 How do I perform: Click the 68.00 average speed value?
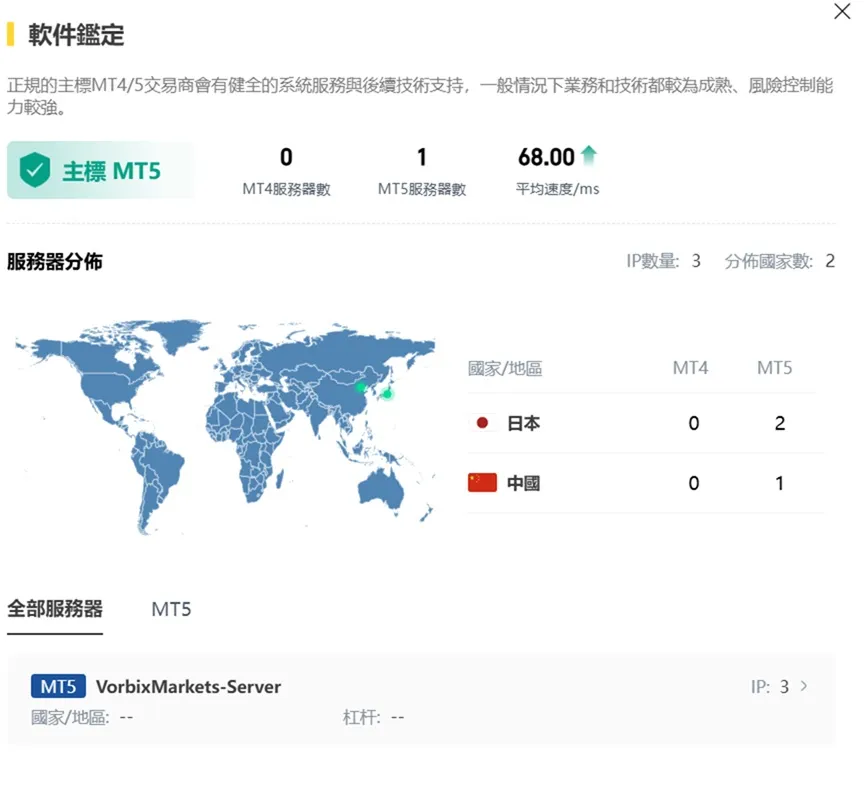coord(546,157)
